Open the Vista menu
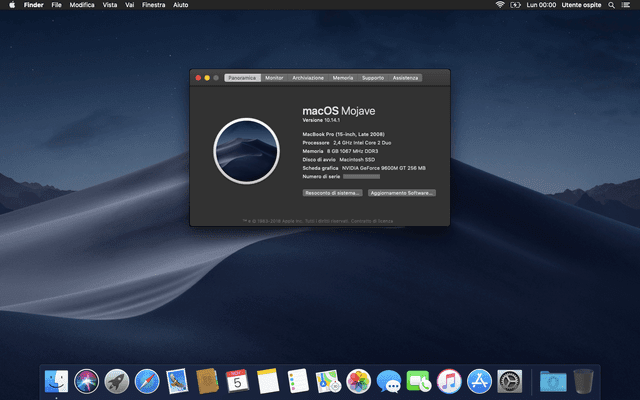Image resolution: width=640 pixels, height=400 pixels. pos(109,5)
